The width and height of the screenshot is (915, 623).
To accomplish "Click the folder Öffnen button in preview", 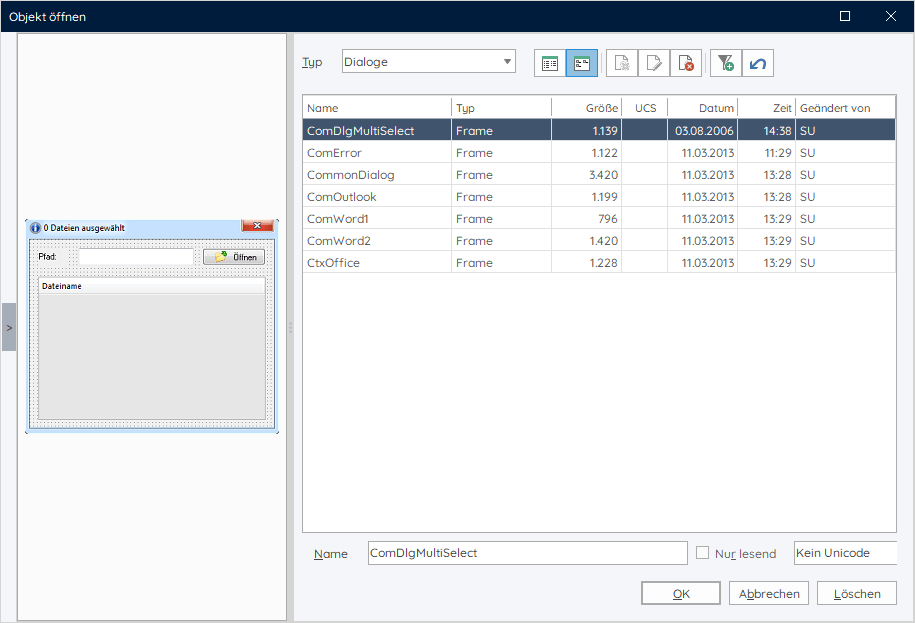I will pos(234,257).
